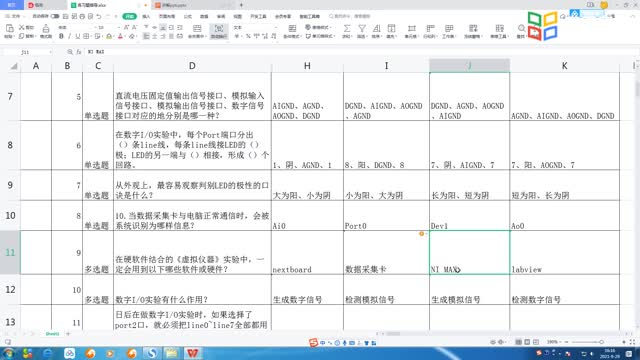This screenshot has height=360, width=640.
Task: Click the Sort icon
Action: pyautogui.click(x=376, y=29)
